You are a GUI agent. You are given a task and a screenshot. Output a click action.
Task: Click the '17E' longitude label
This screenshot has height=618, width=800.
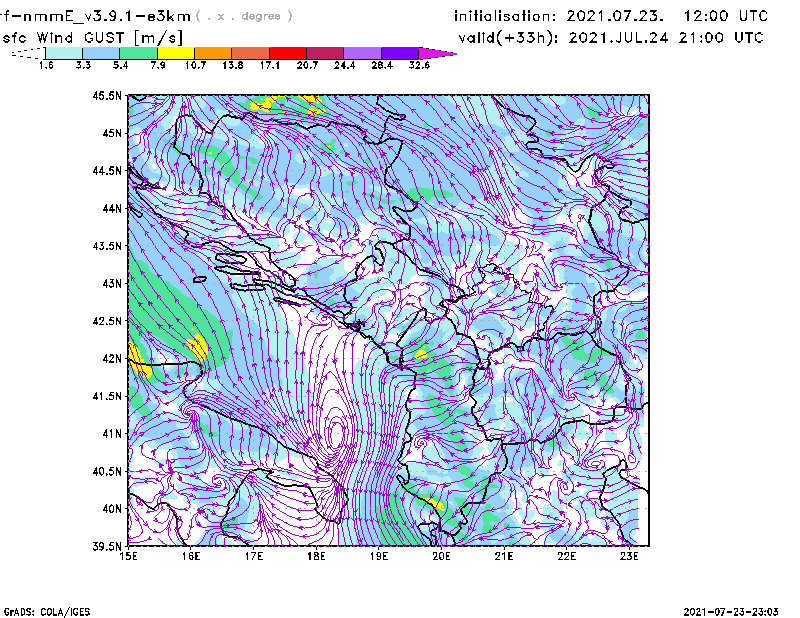[x=254, y=556]
